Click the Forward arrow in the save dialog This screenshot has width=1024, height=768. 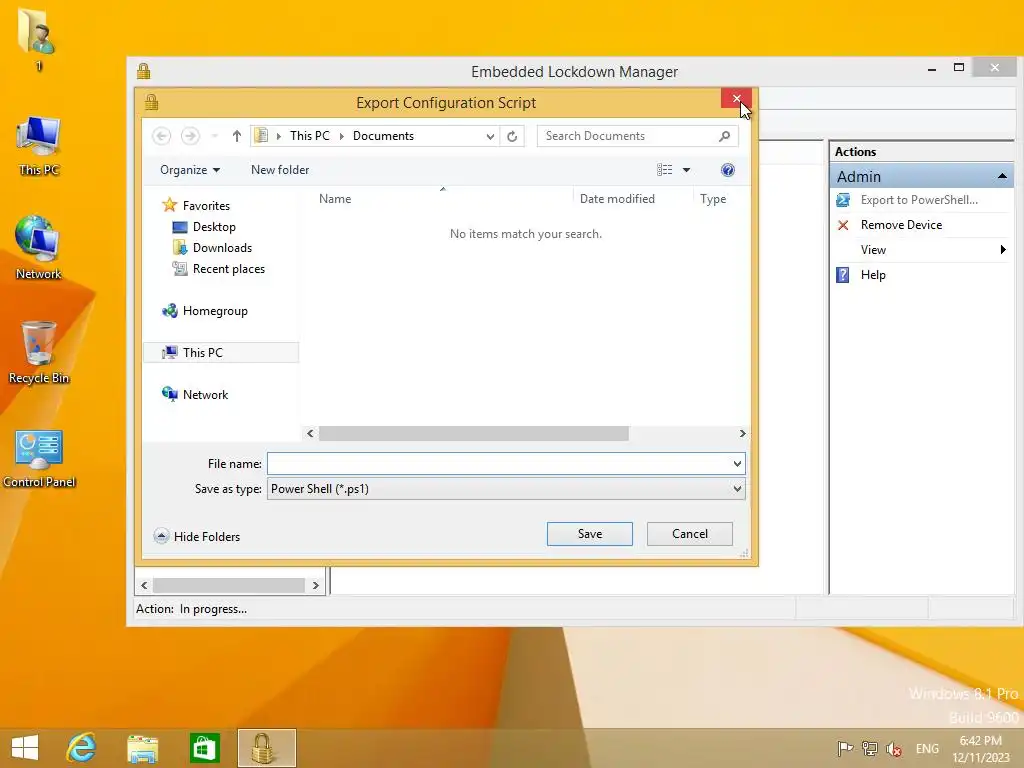[190, 136]
